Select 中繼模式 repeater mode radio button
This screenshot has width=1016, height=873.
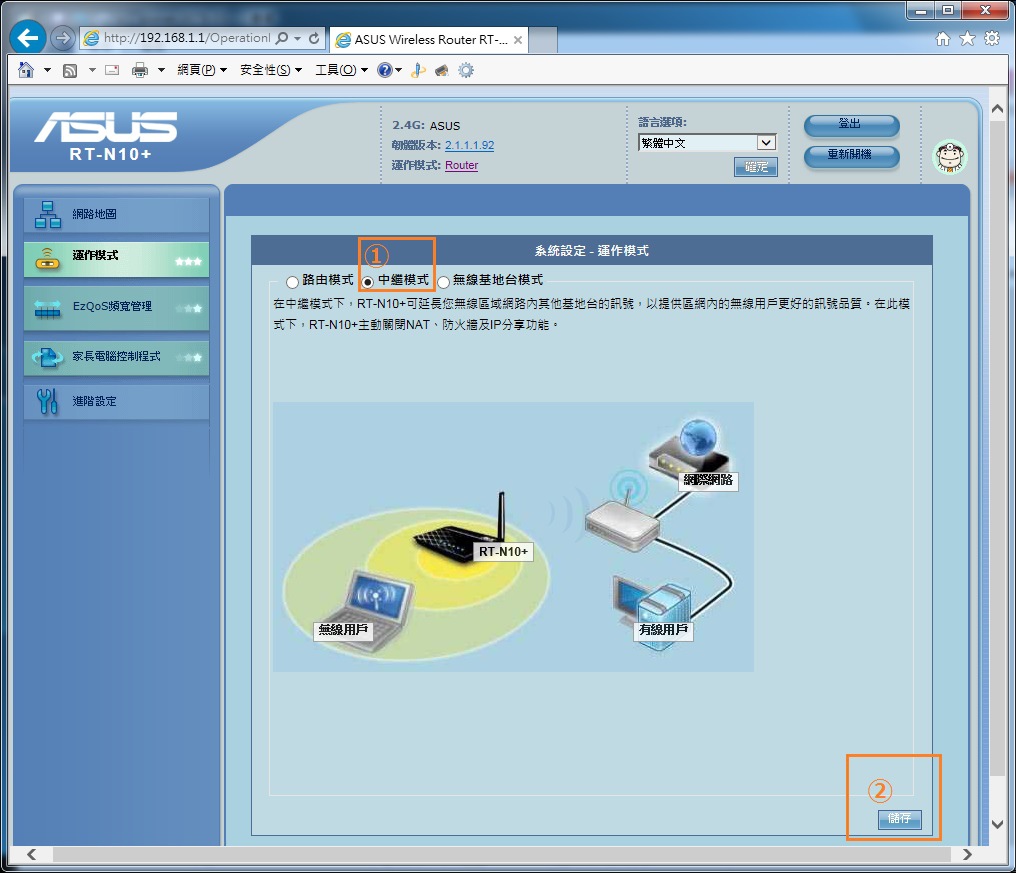(x=367, y=281)
